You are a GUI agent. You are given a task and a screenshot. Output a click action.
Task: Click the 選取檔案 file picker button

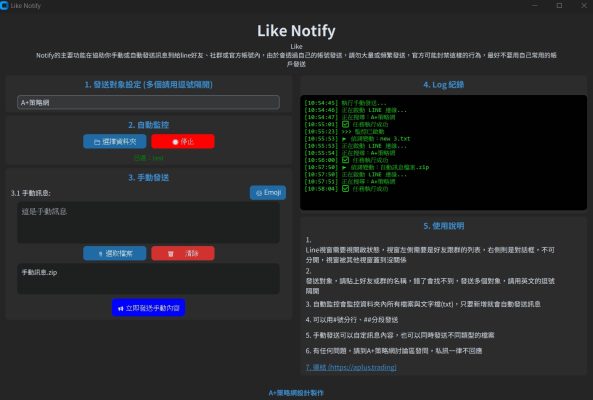115,253
